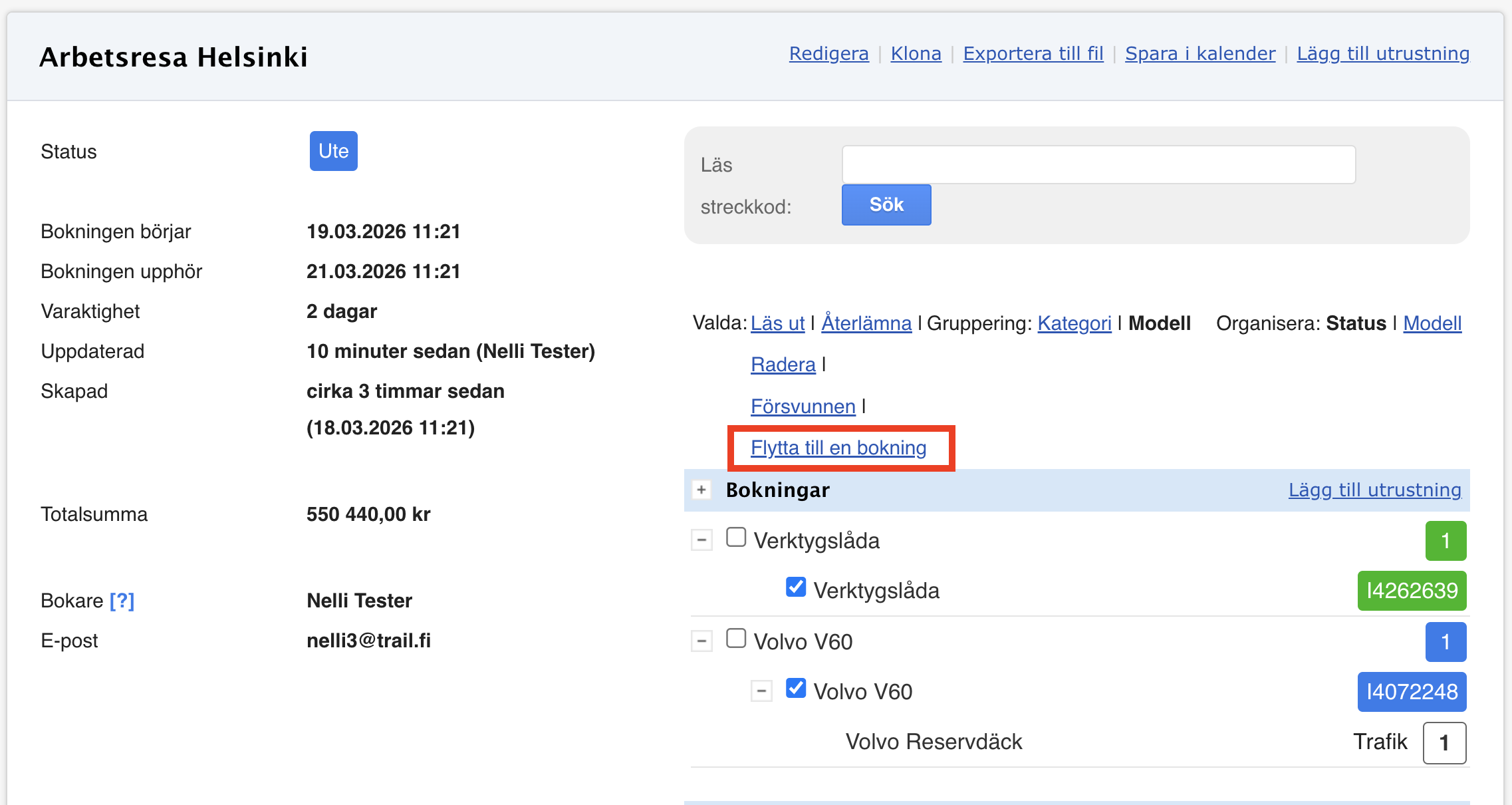
Task: Check the Volvo V60 group checkbox
Action: coord(735,639)
